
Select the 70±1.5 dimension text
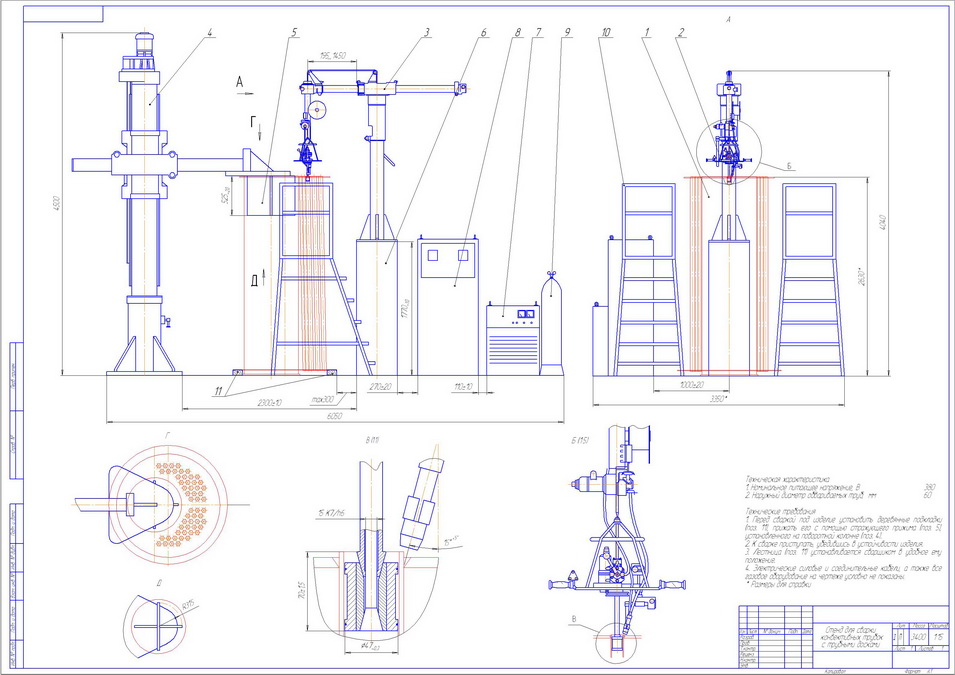point(301,592)
